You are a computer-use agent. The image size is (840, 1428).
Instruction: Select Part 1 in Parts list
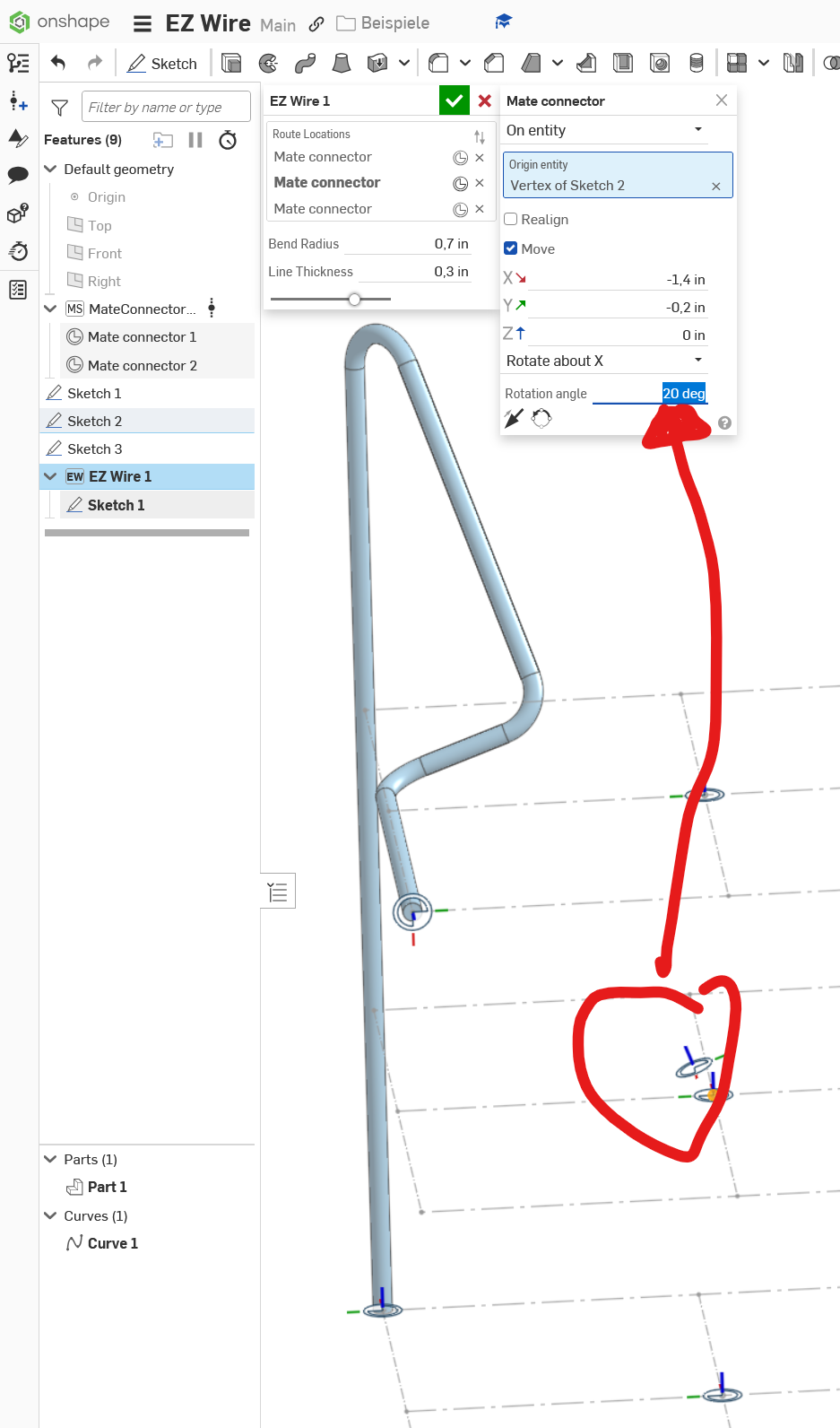[x=107, y=1187]
